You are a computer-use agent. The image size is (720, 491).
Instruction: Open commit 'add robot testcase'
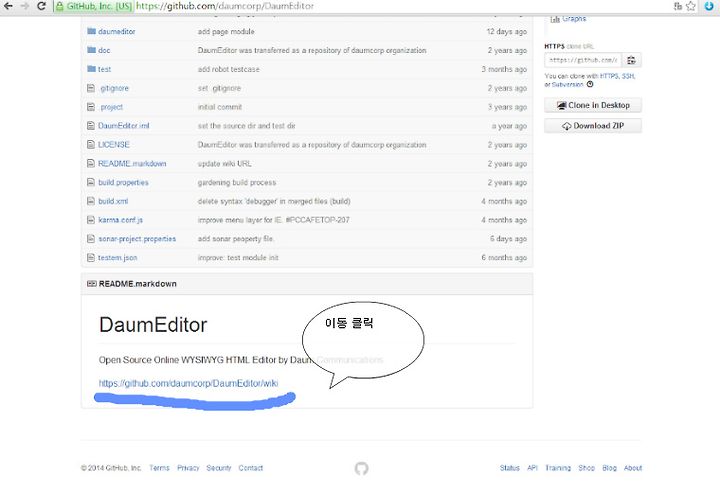pyautogui.click(x=229, y=69)
